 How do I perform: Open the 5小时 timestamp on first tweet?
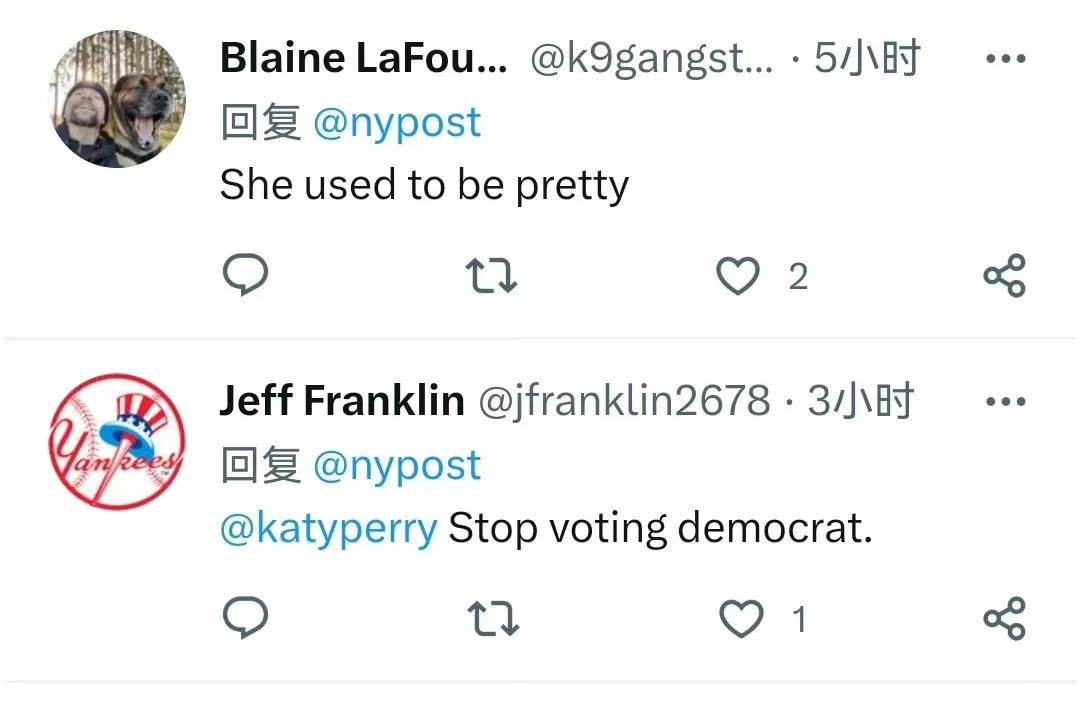[x=867, y=58]
